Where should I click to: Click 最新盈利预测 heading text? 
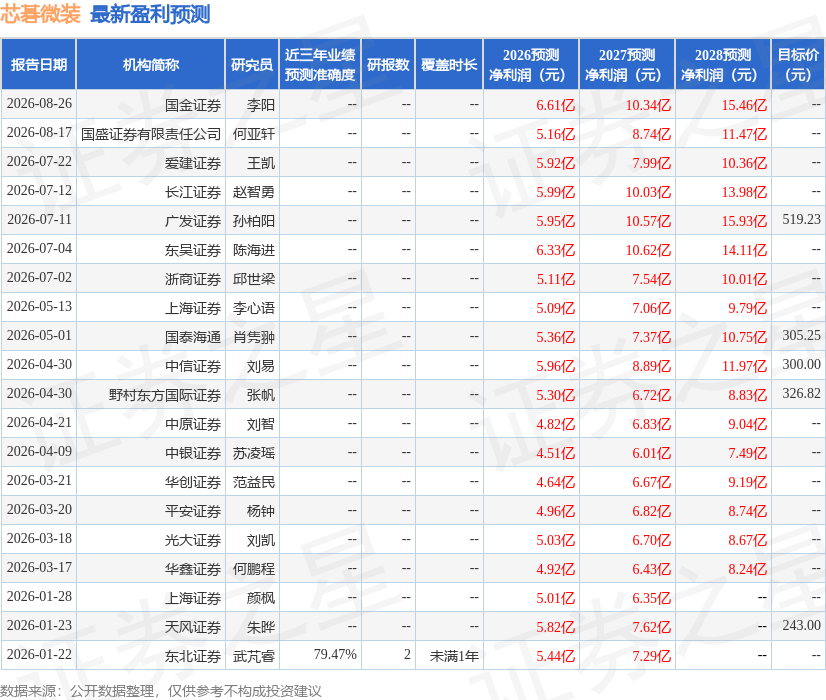click(150, 14)
